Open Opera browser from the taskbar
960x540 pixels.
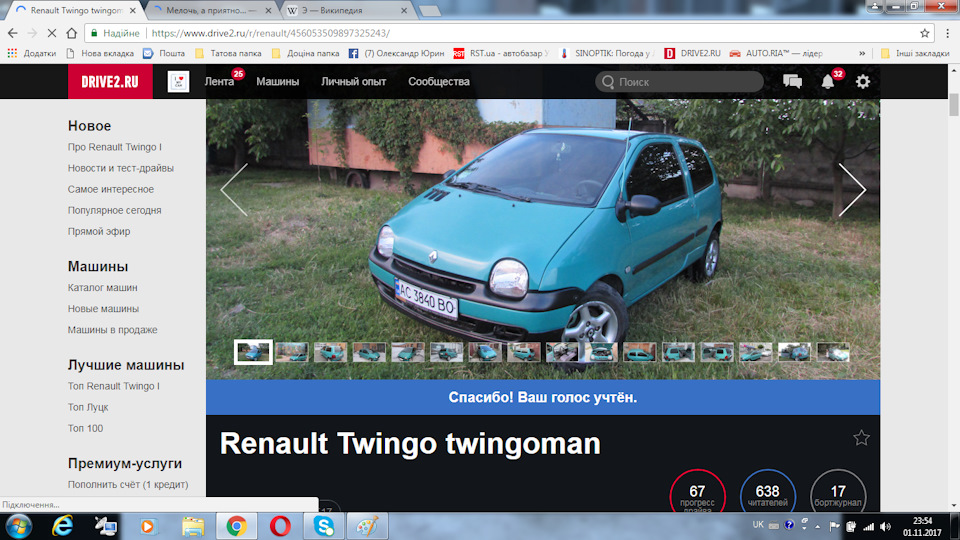tap(280, 526)
